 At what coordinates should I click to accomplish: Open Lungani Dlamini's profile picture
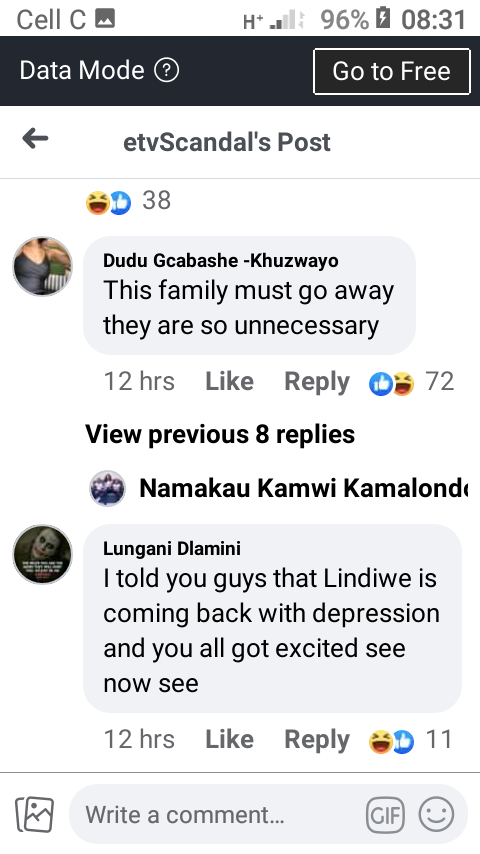point(42,554)
